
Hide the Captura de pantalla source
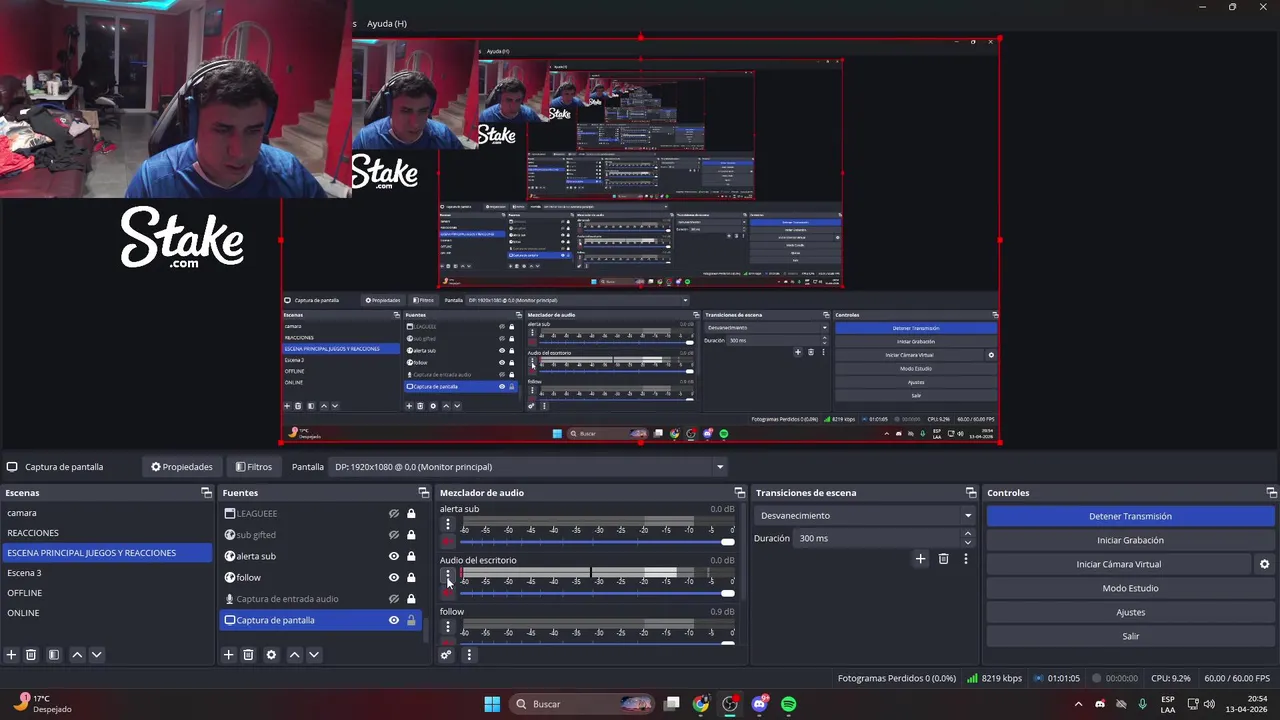(x=394, y=620)
